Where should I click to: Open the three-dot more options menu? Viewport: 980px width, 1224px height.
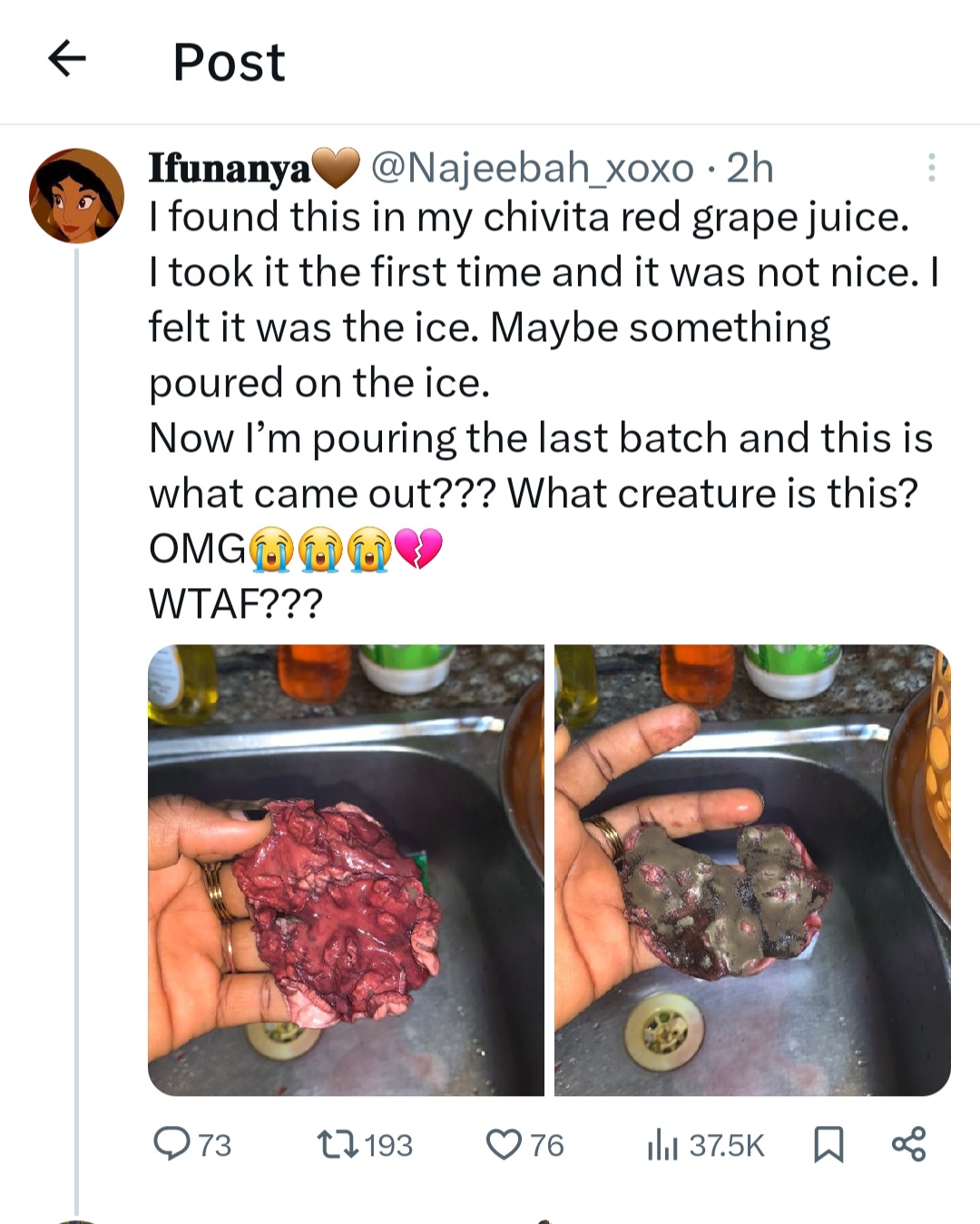pyautogui.click(x=931, y=168)
